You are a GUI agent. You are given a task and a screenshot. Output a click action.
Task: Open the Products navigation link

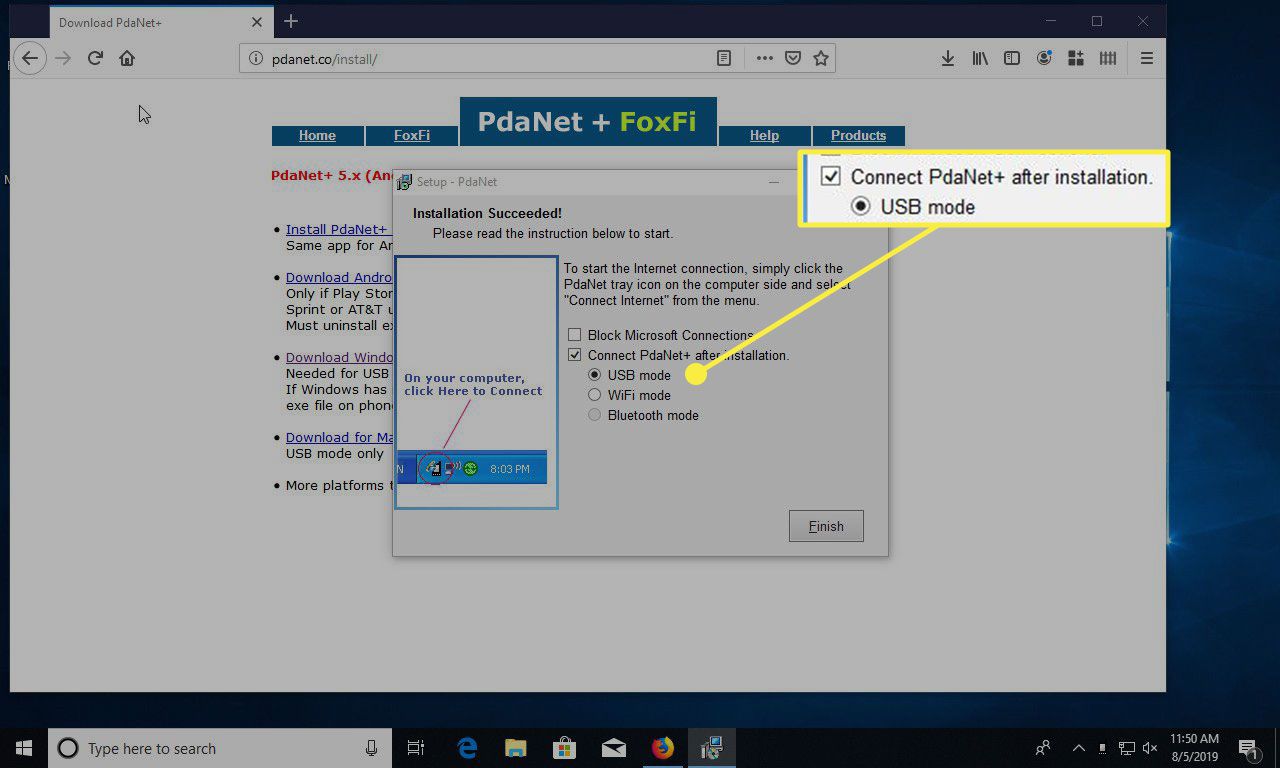(858, 136)
